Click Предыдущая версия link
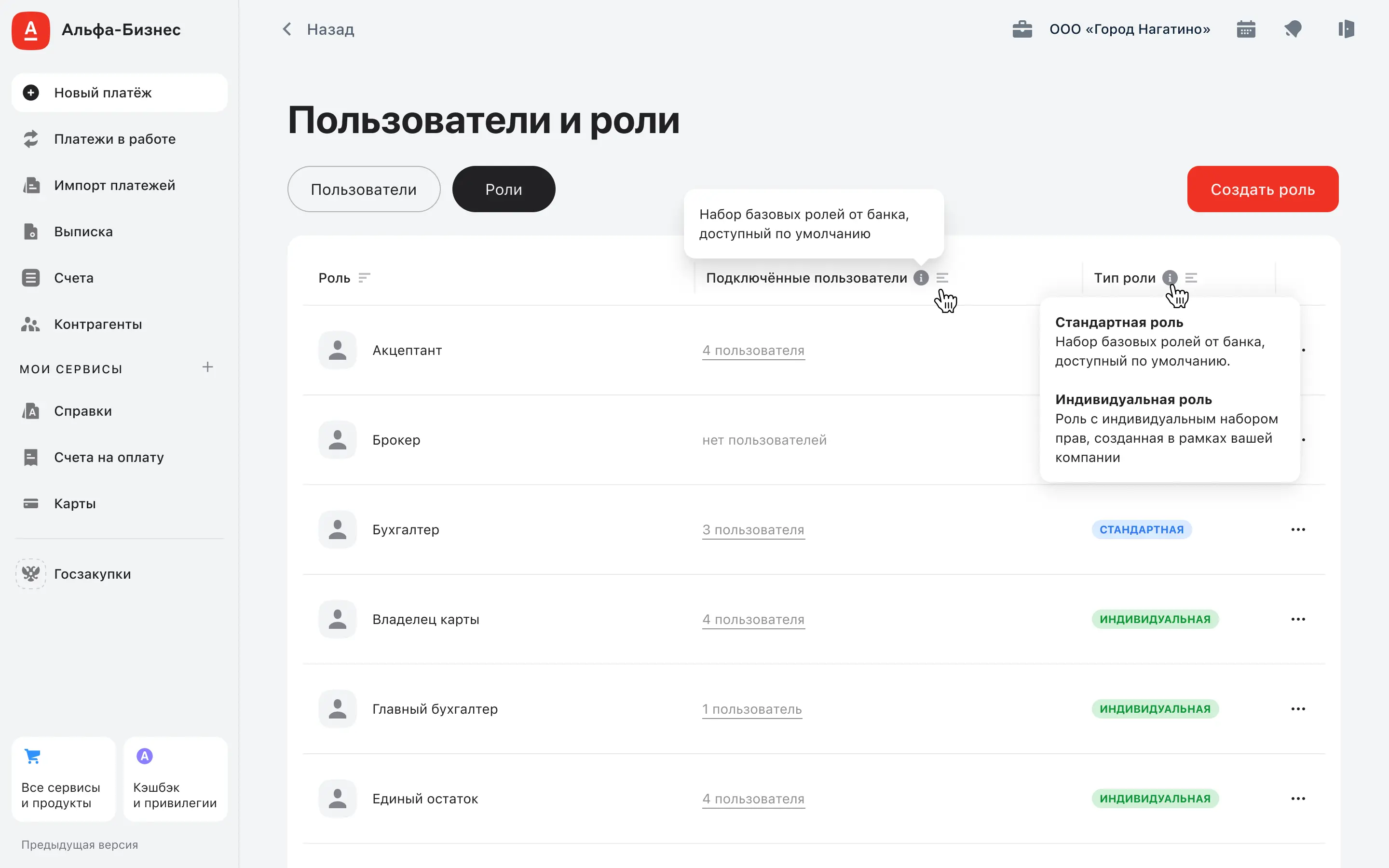 [x=80, y=844]
